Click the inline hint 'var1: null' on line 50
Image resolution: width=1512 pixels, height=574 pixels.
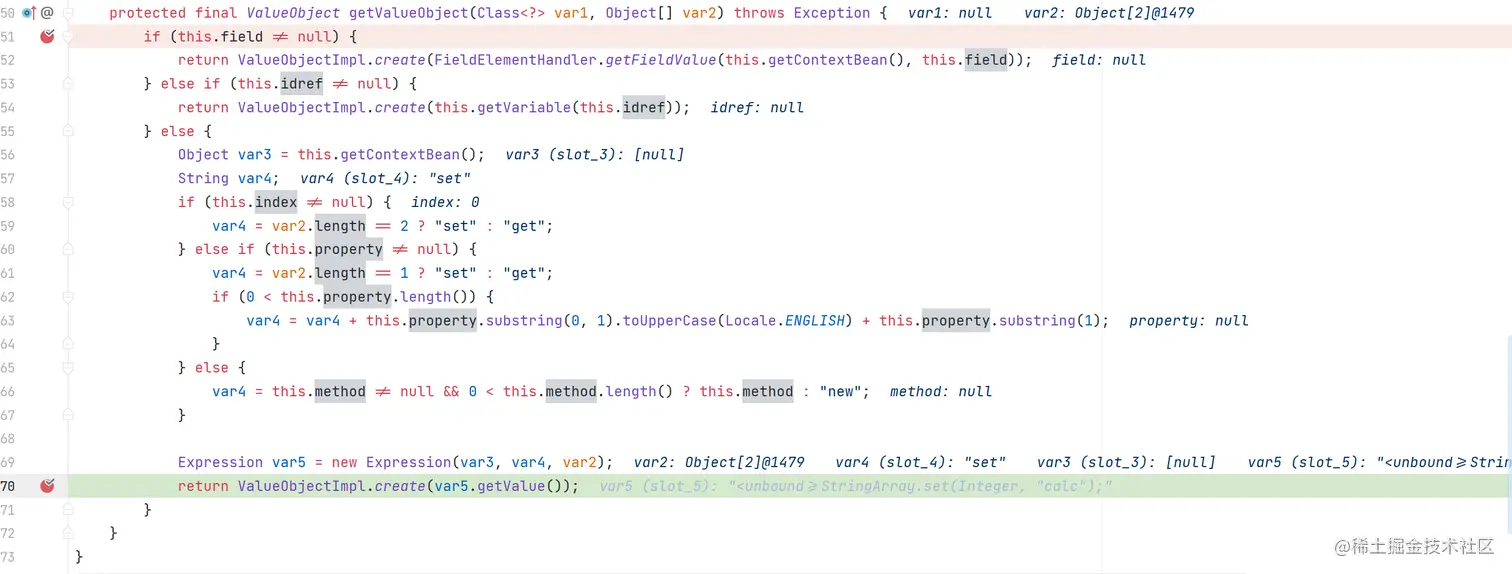[x=950, y=13]
